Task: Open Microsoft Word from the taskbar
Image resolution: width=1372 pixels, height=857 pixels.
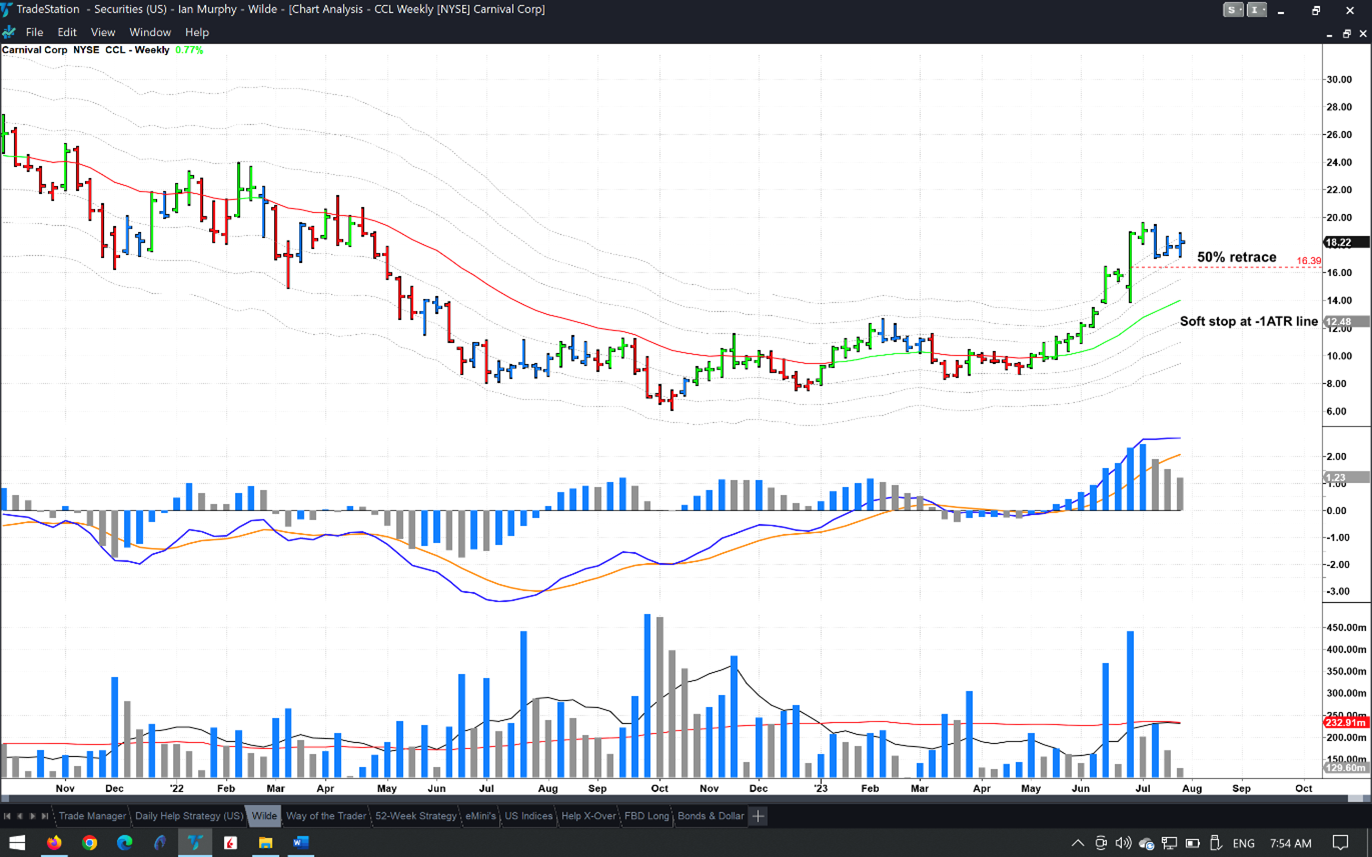Action: (300, 843)
